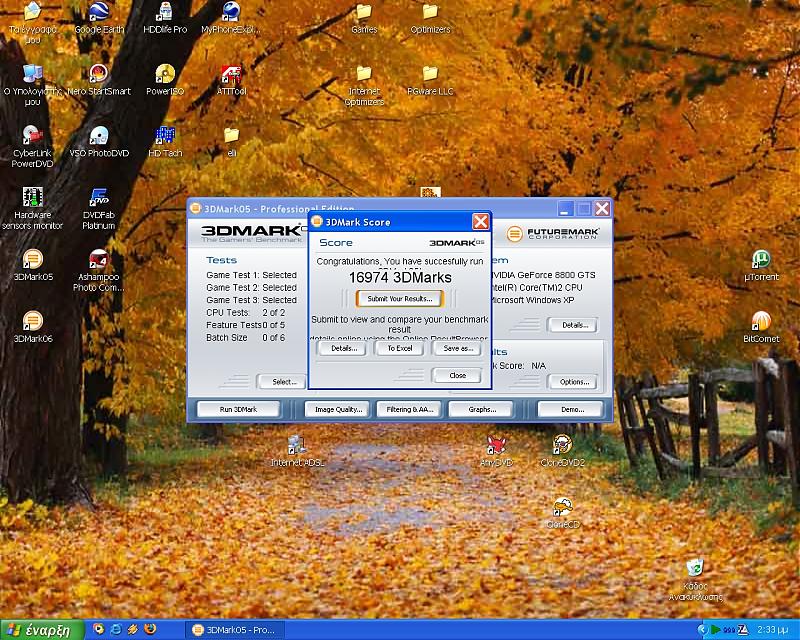The image size is (800, 640).
Task: Click Save as button in Score dialog
Action: [458, 348]
